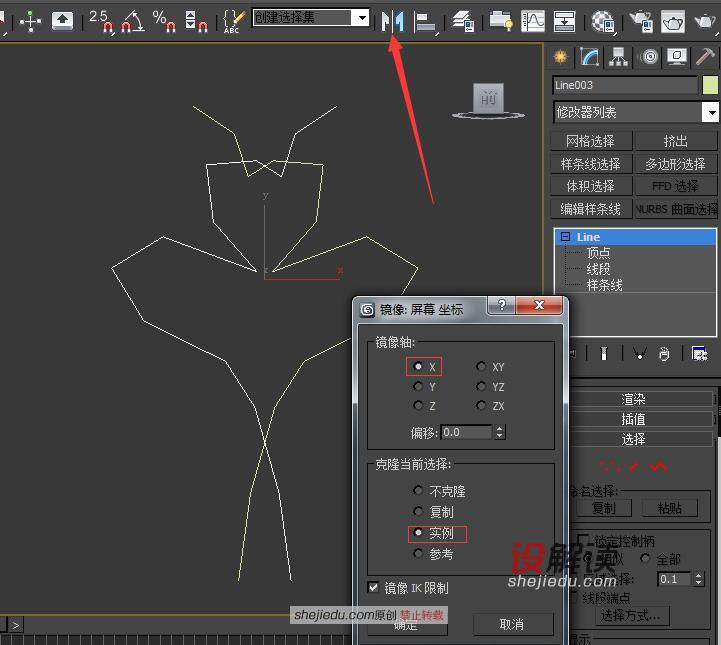Click the object color swatch beside Line003
This screenshot has height=645, width=721.
(x=710, y=86)
